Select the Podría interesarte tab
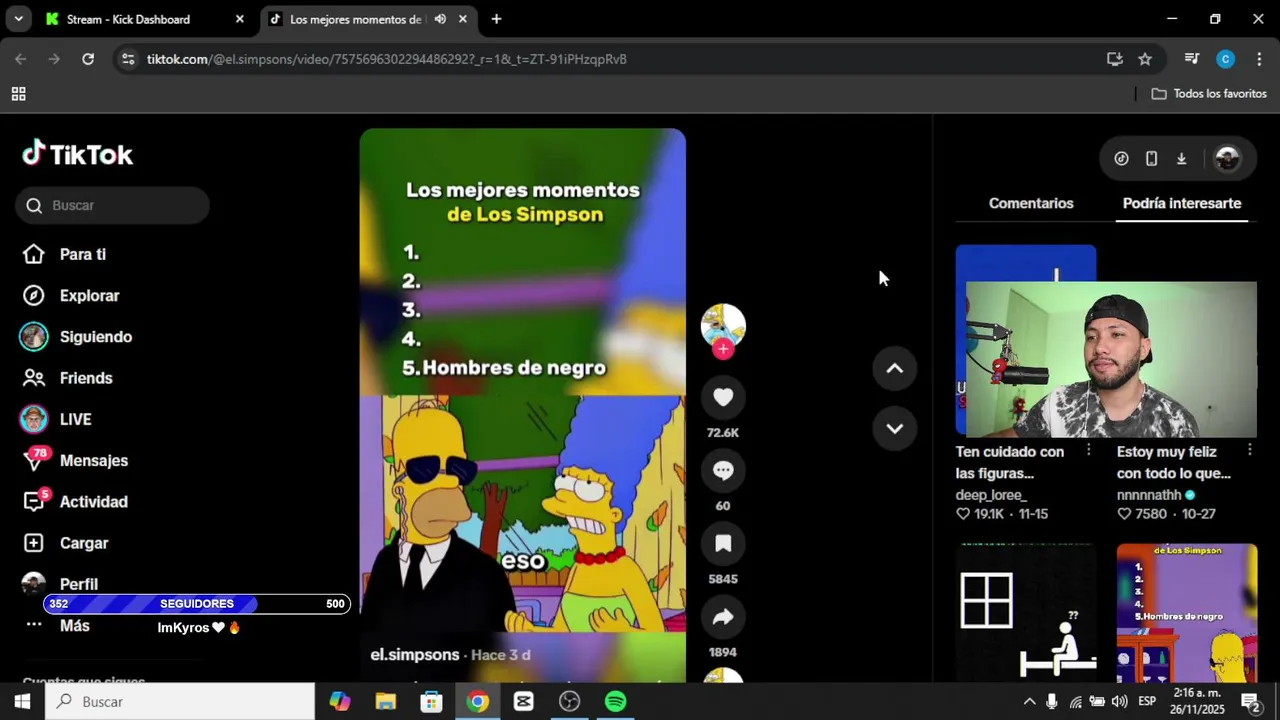The width and height of the screenshot is (1280, 720). 1182,203
